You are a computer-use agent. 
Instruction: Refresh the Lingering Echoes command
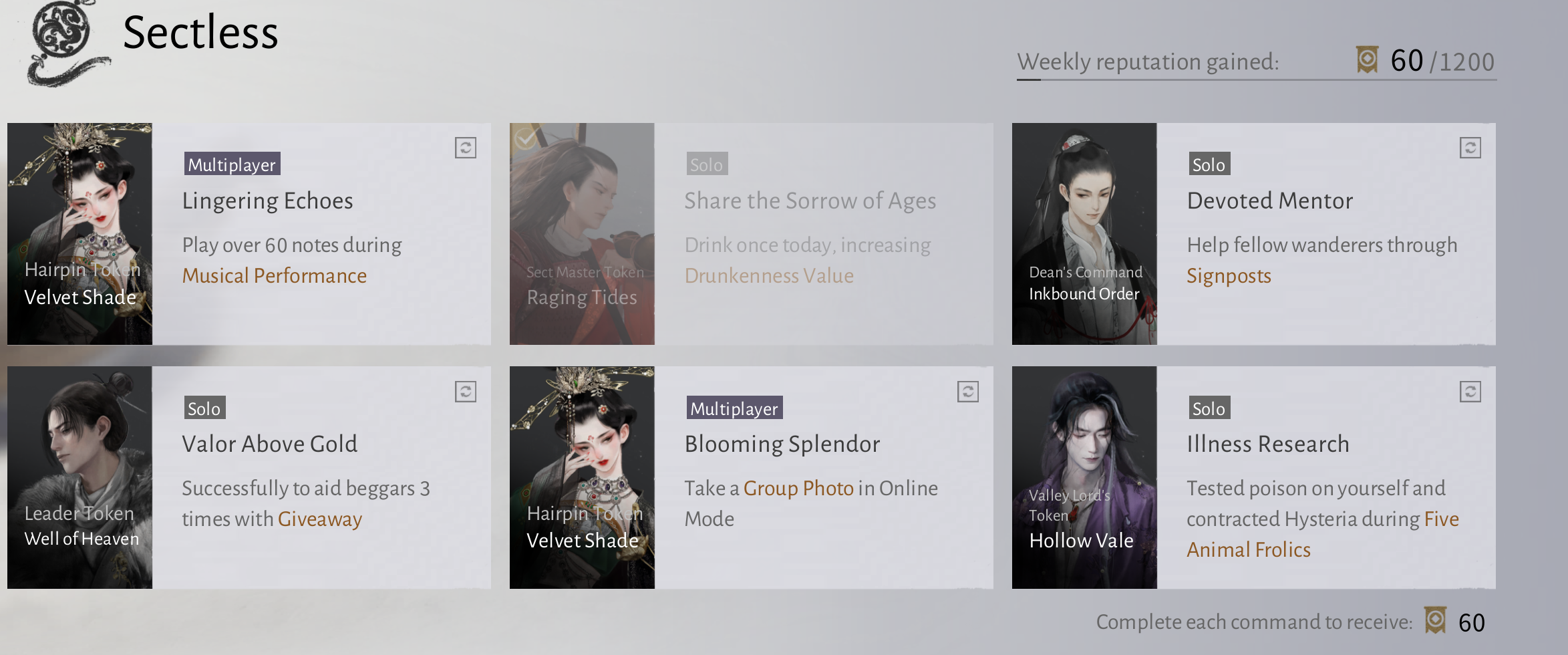click(466, 148)
